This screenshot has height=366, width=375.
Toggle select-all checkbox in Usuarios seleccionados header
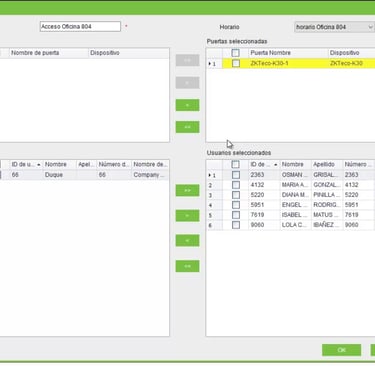pyautogui.click(x=235, y=164)
